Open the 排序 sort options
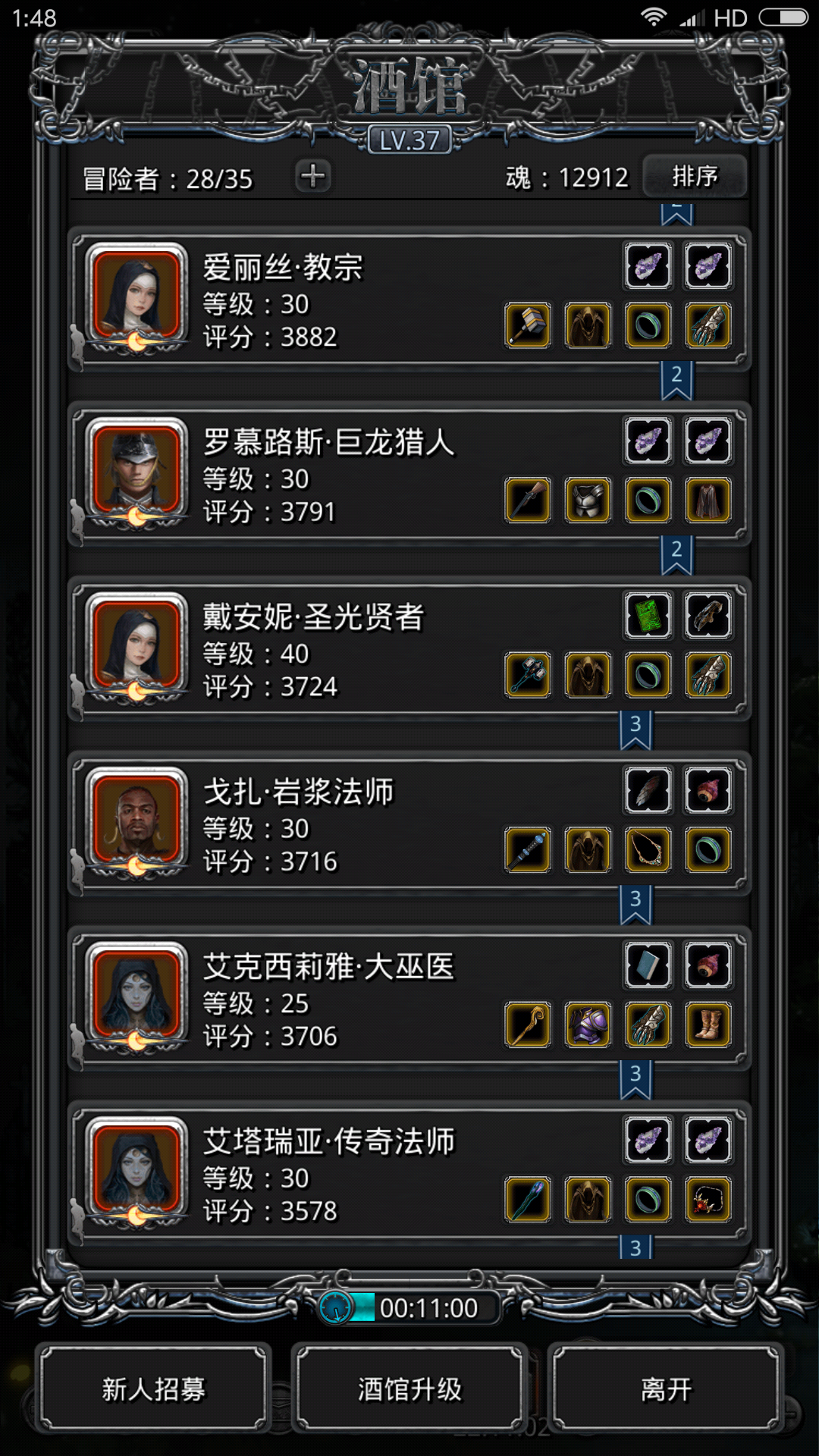819x1456 pixels. coord(695,176)
